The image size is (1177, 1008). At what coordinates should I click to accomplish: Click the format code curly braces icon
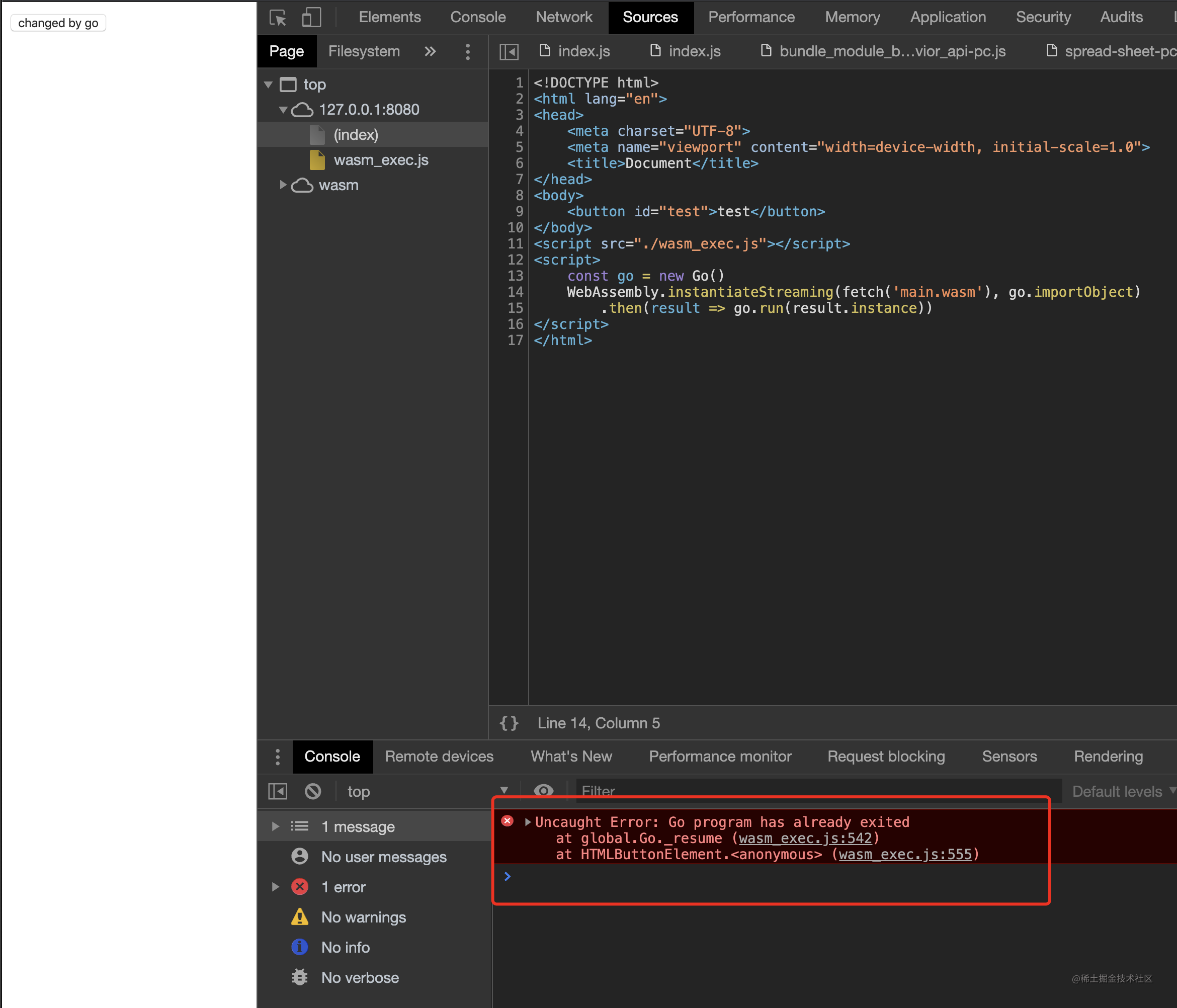510,723
